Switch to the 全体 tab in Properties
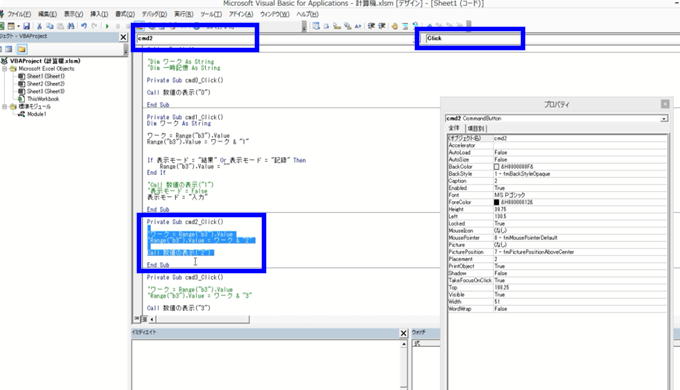 pyautogui.click(x=454, y=128)
